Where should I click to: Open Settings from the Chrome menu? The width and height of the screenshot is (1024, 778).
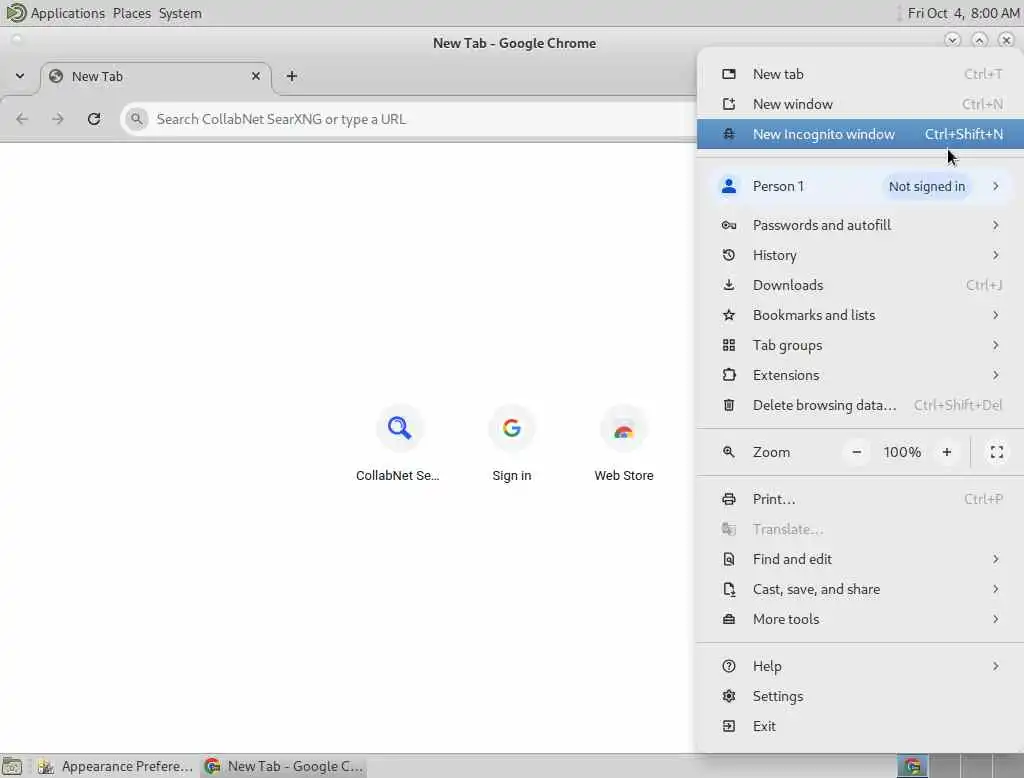pos(860,696)
